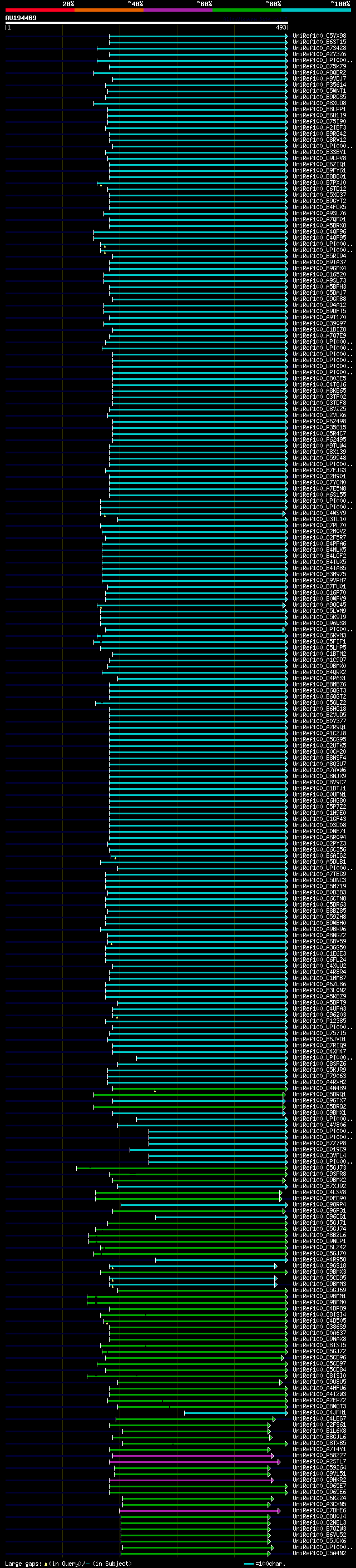Viewport: 356px width, 1568px height.
Task: Click the cyan alignment bar for UniRef100_P35614
Action: [x=196, y=85]
